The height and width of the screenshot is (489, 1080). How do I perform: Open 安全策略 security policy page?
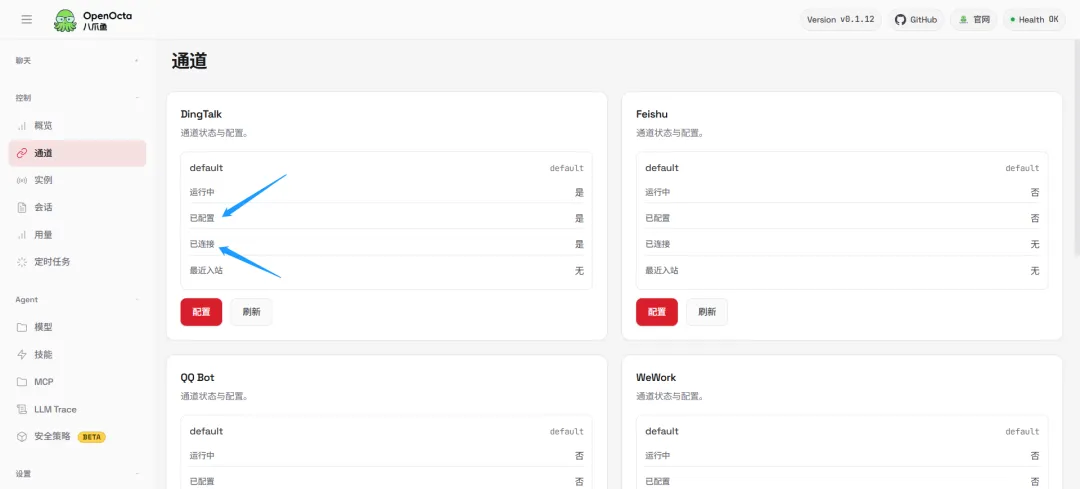[77, 437]
